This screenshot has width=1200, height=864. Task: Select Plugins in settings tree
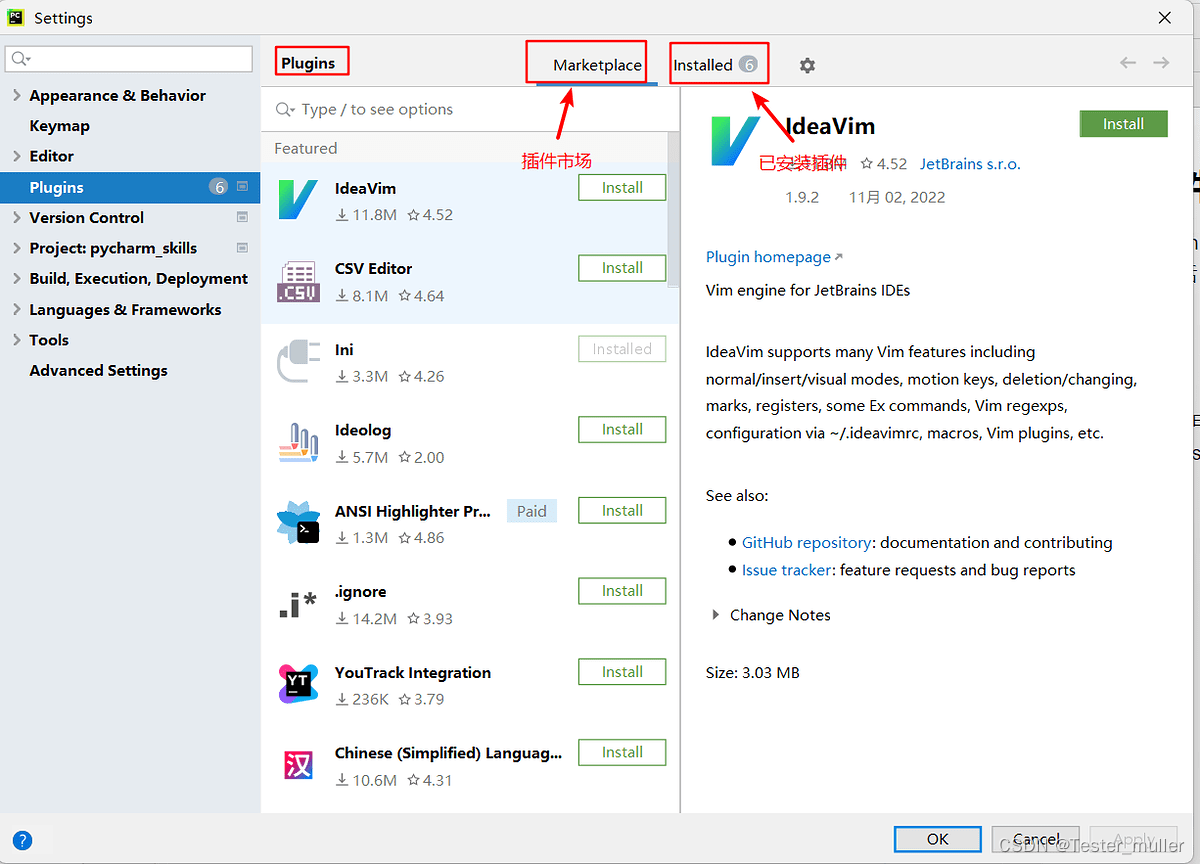pyautogui.click(x=130, y=187)
